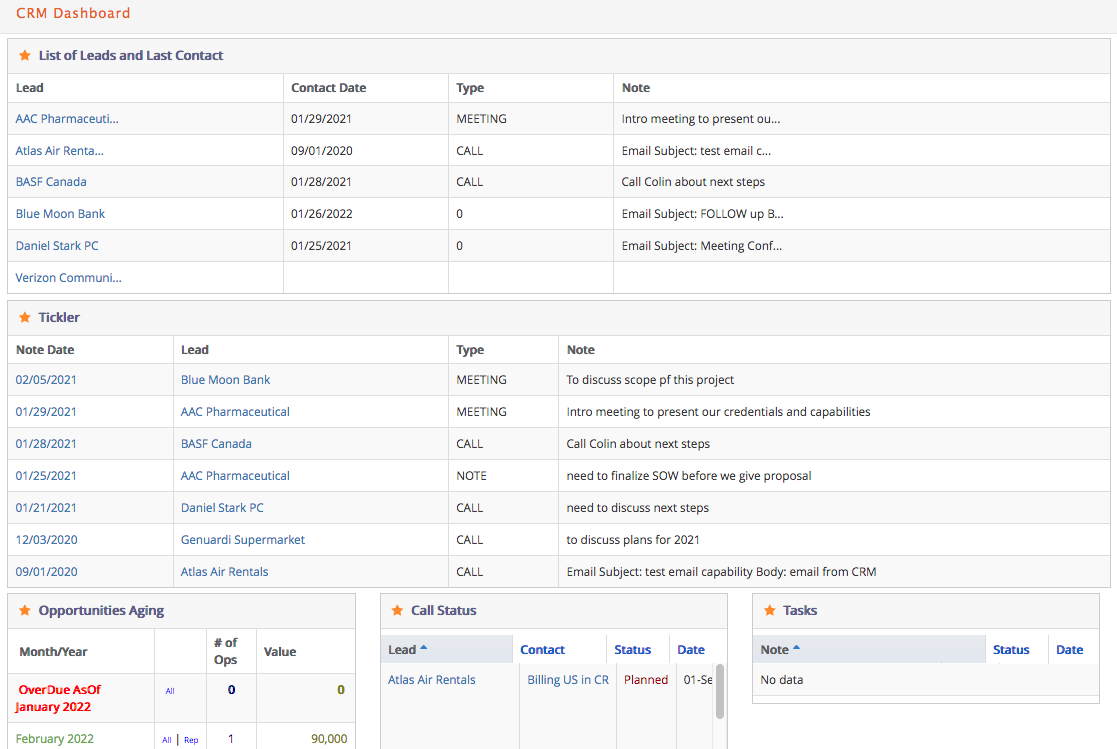Sort Call Status by Date header
The width and height of the screenshot is (1117, 749).
691,650
